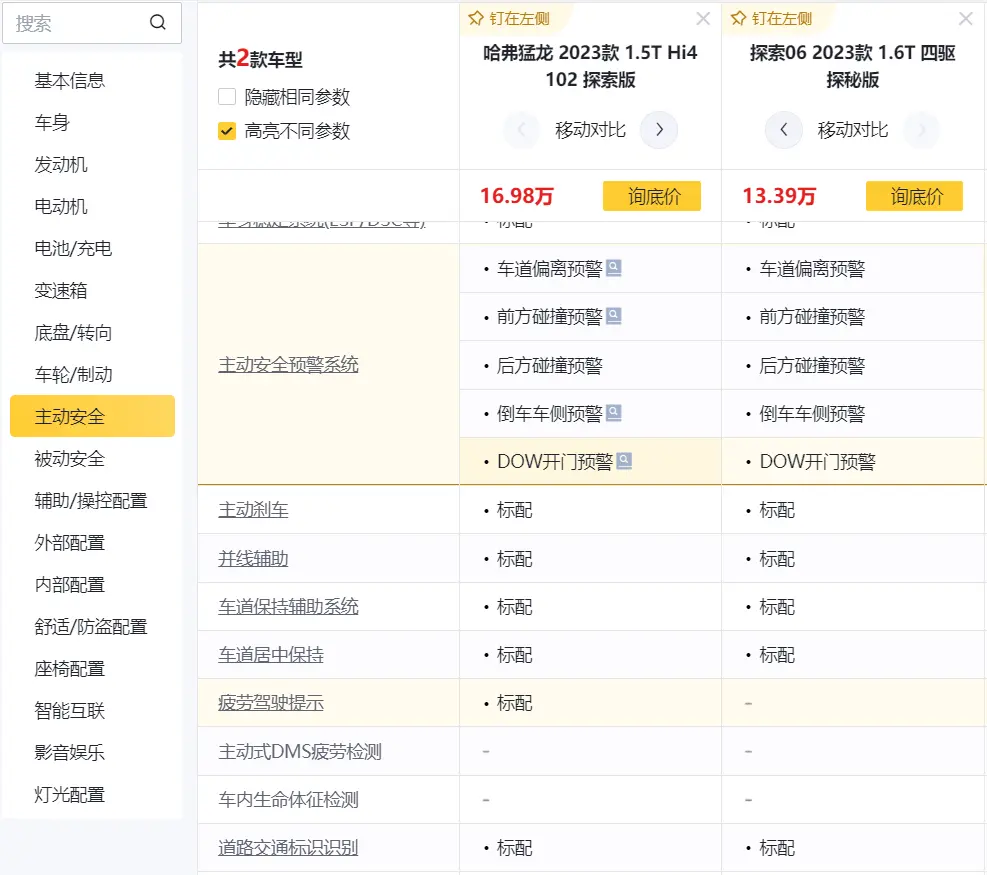
Task: Click pin icon for 哈弗猛龙 column
Action: coord(476,18)
